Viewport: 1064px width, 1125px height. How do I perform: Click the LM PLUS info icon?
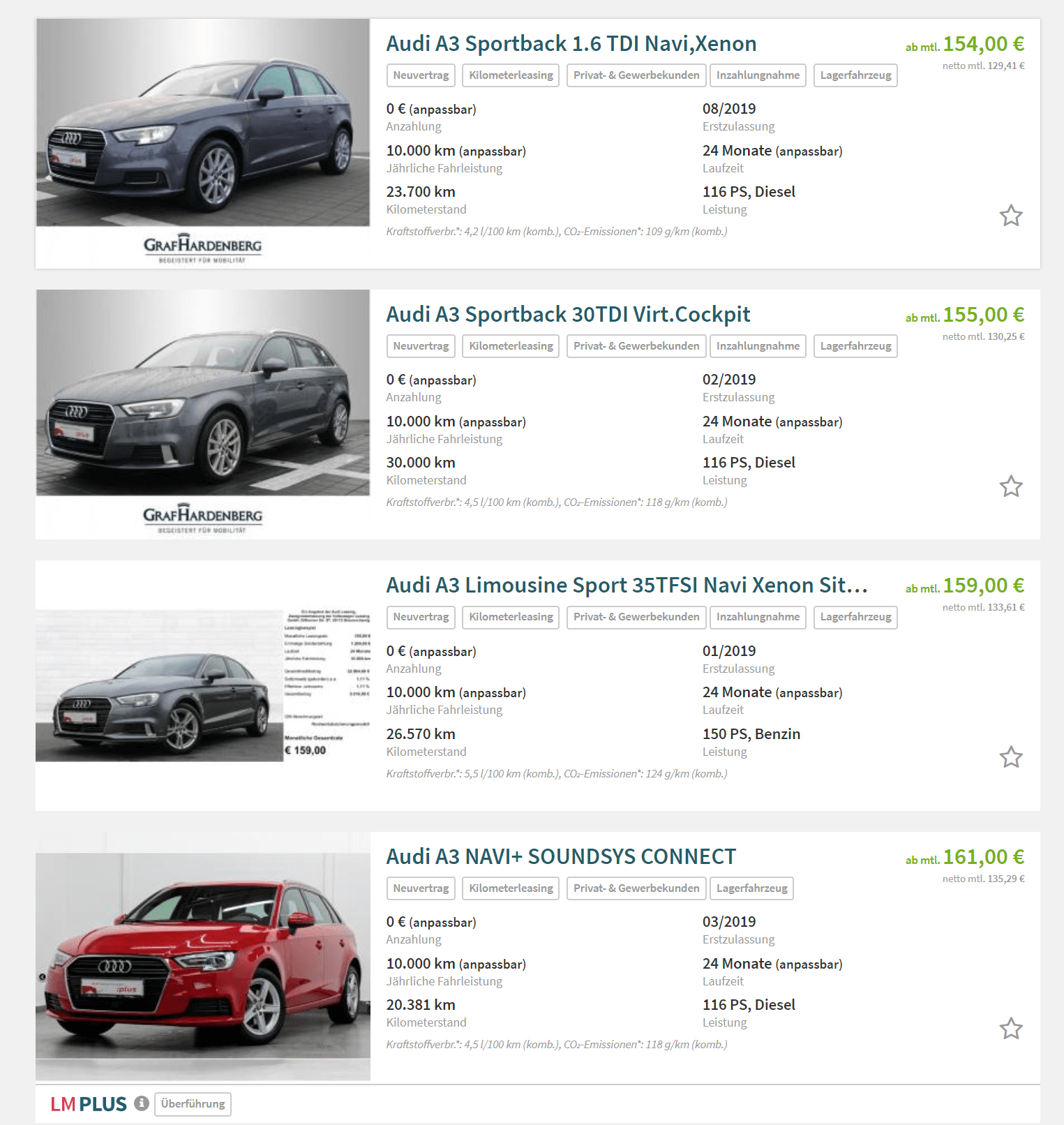tap(142, 1103)
